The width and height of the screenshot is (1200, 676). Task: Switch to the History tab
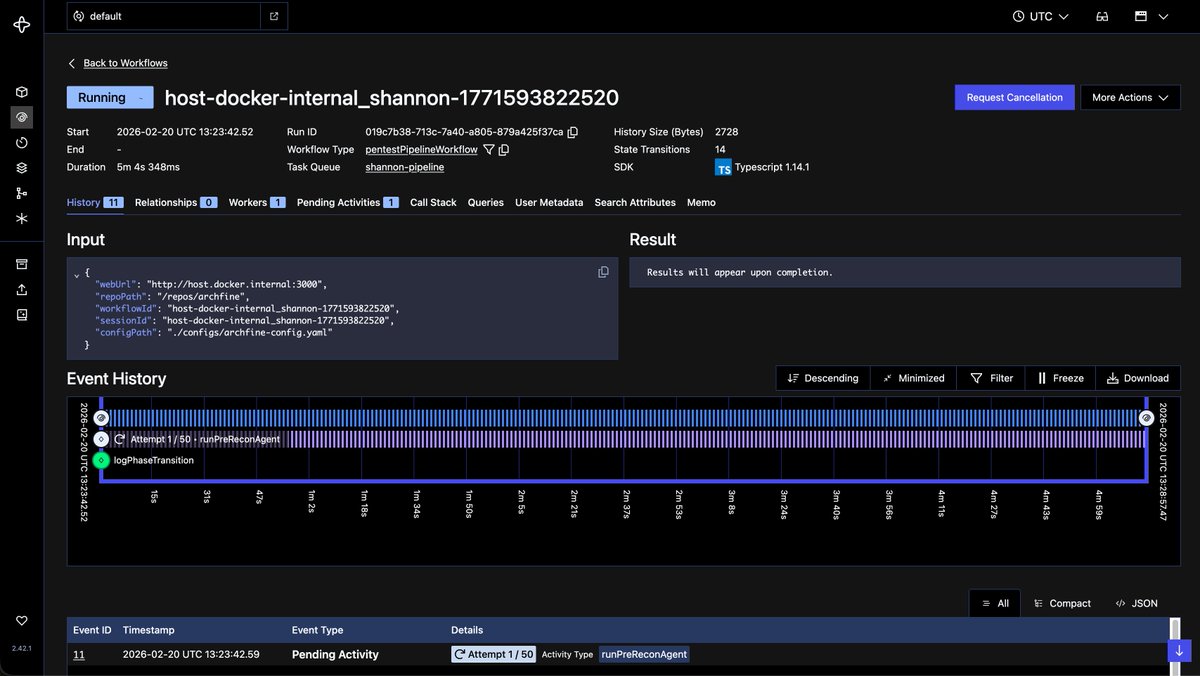click(x=95, y=202)
